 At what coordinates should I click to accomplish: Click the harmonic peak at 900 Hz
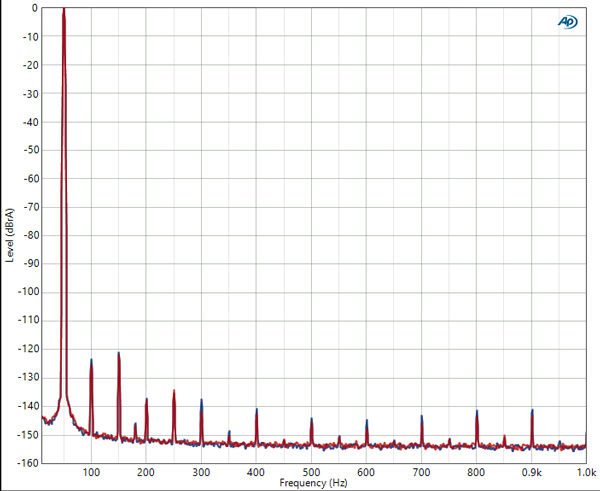click(x=532, y=412)
